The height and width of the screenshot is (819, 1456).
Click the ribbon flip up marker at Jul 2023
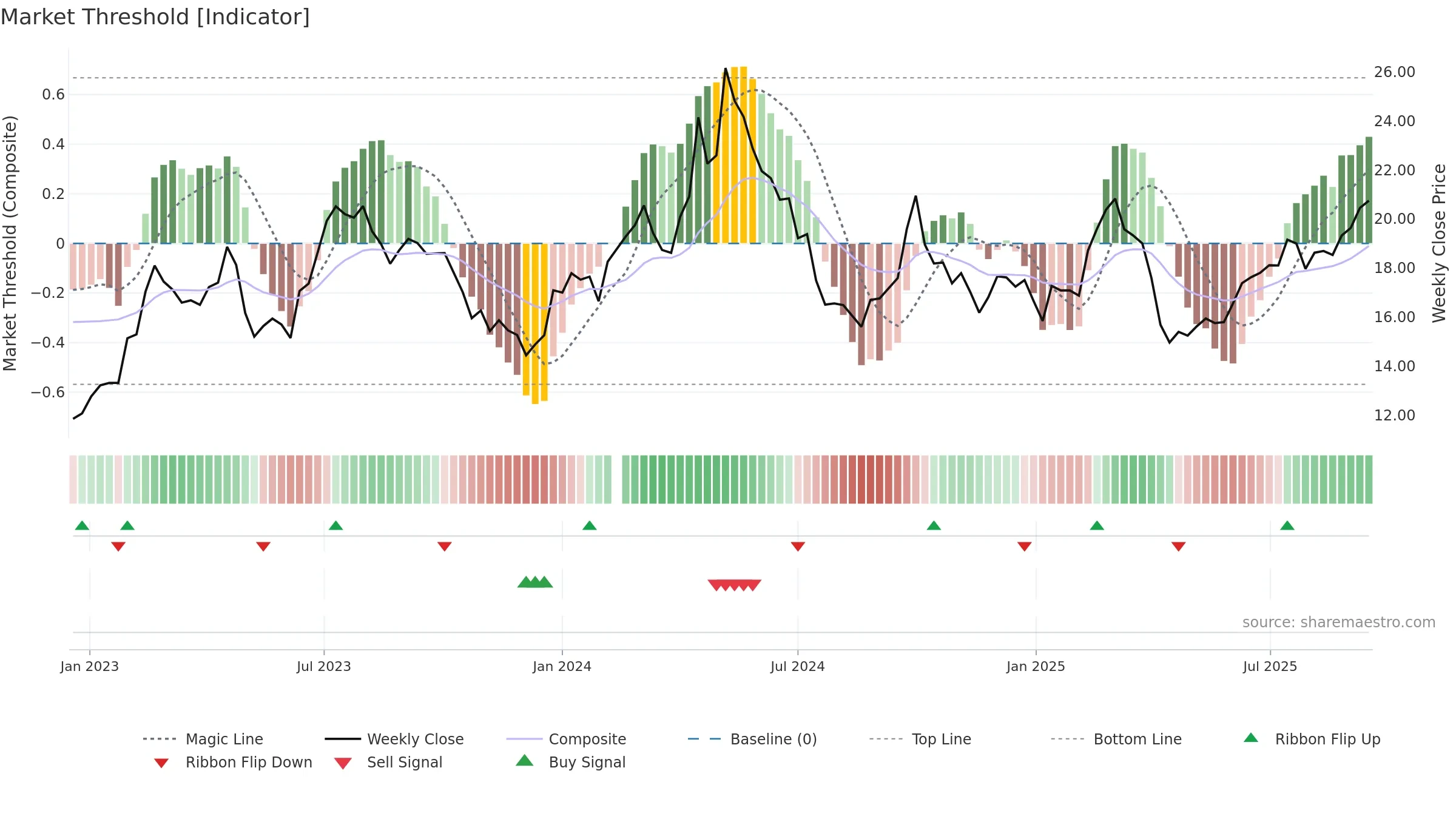click(x=335, y=525)
